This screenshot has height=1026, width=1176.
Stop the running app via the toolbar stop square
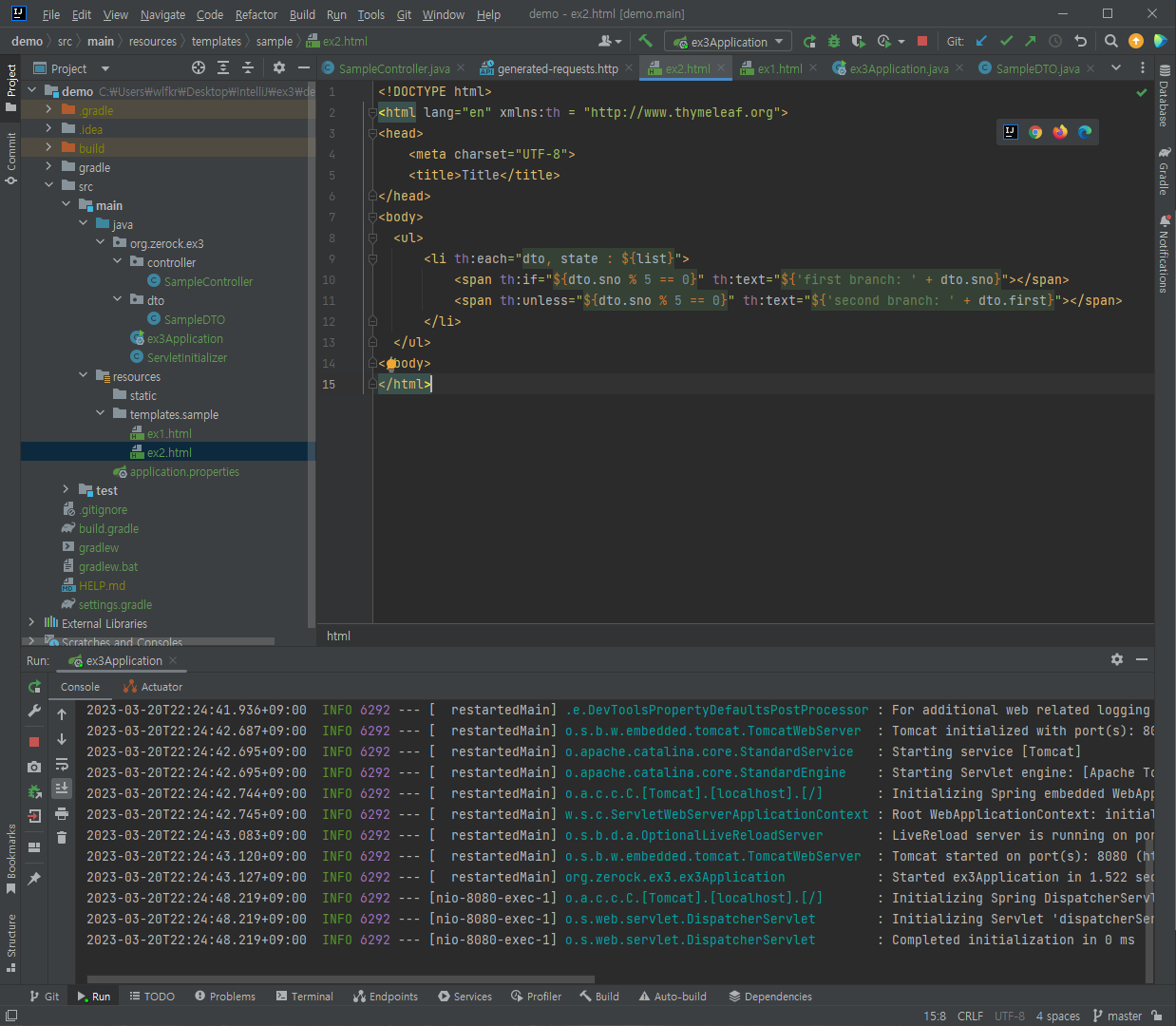(921, 41)
